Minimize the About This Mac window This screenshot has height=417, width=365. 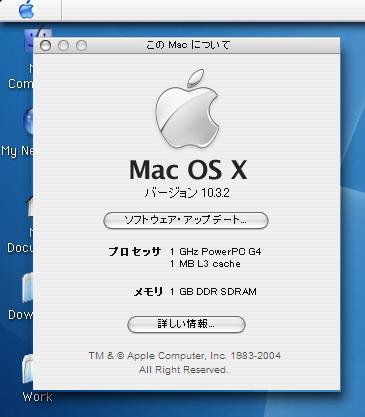(63, 45)
